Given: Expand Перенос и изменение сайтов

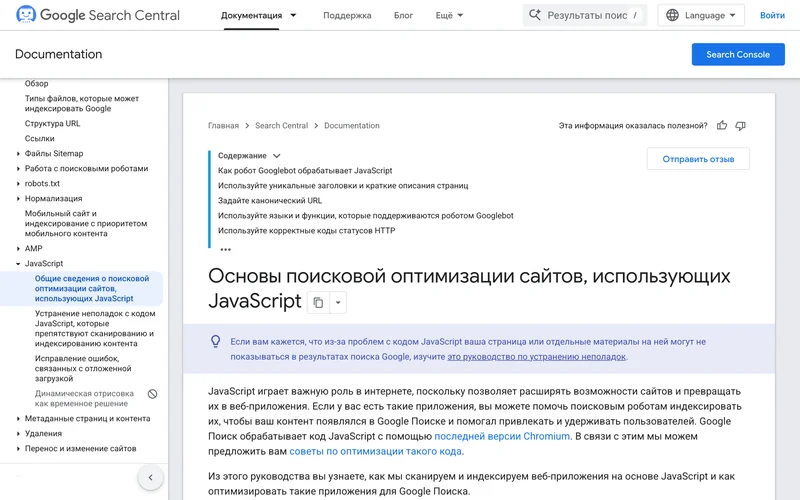Looking at the screenshot, I should [x=18, y=448].
